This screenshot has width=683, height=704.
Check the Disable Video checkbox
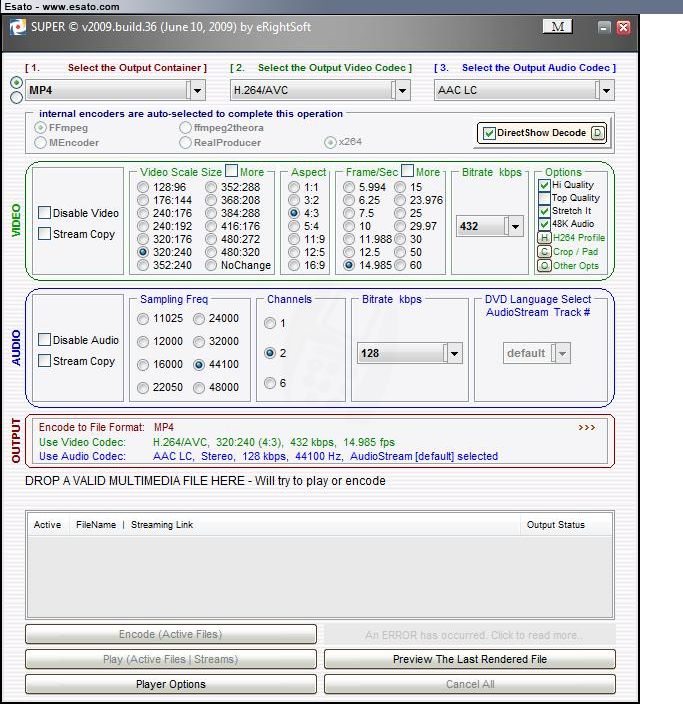tap(44, 213)
